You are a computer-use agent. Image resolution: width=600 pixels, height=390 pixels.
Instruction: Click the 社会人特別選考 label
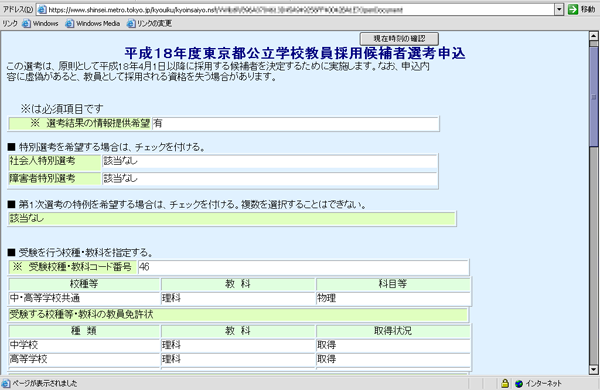pyautogui.click(x=54, y=161)
